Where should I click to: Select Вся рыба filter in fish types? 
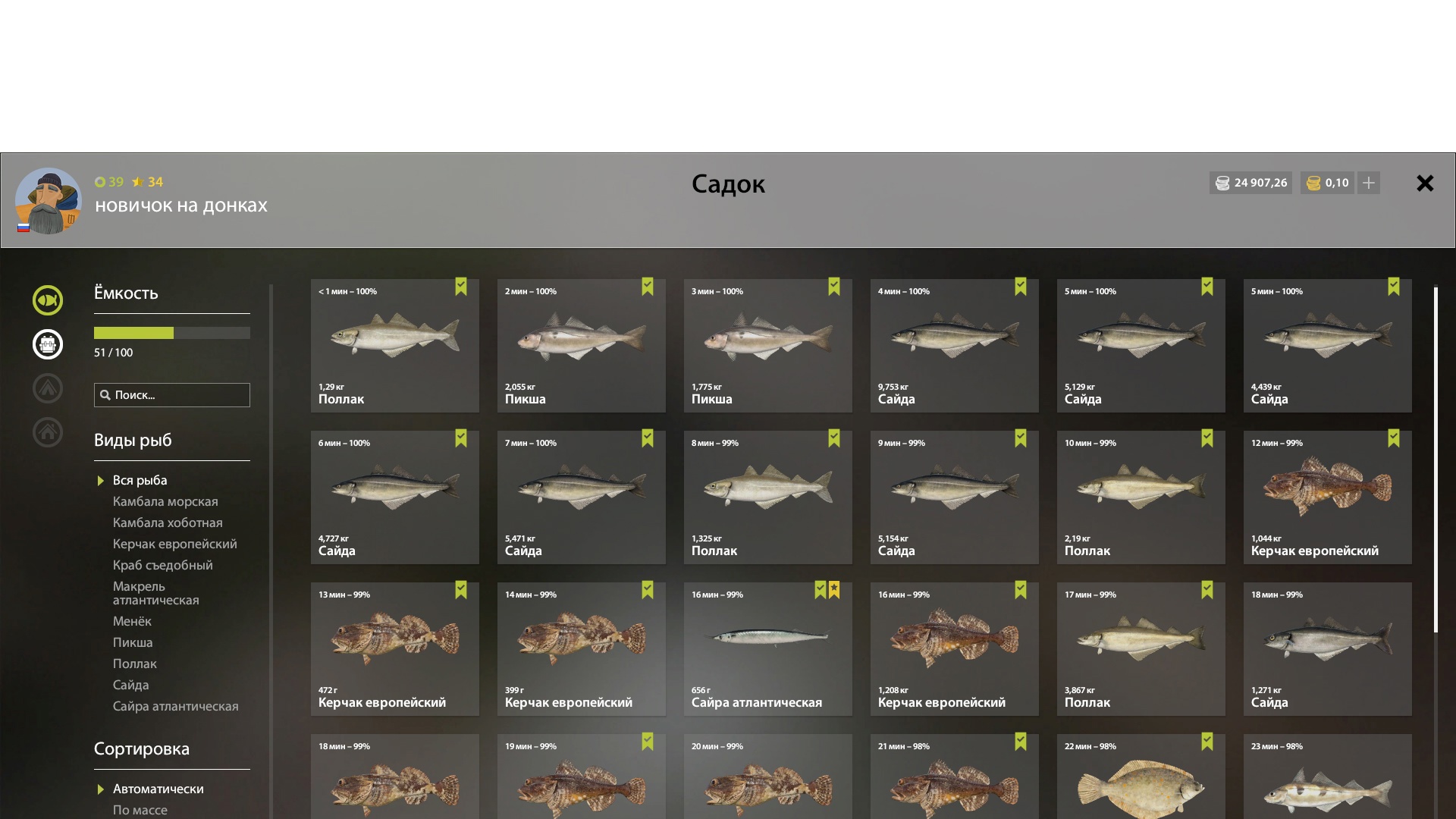(x=140, y=480)
